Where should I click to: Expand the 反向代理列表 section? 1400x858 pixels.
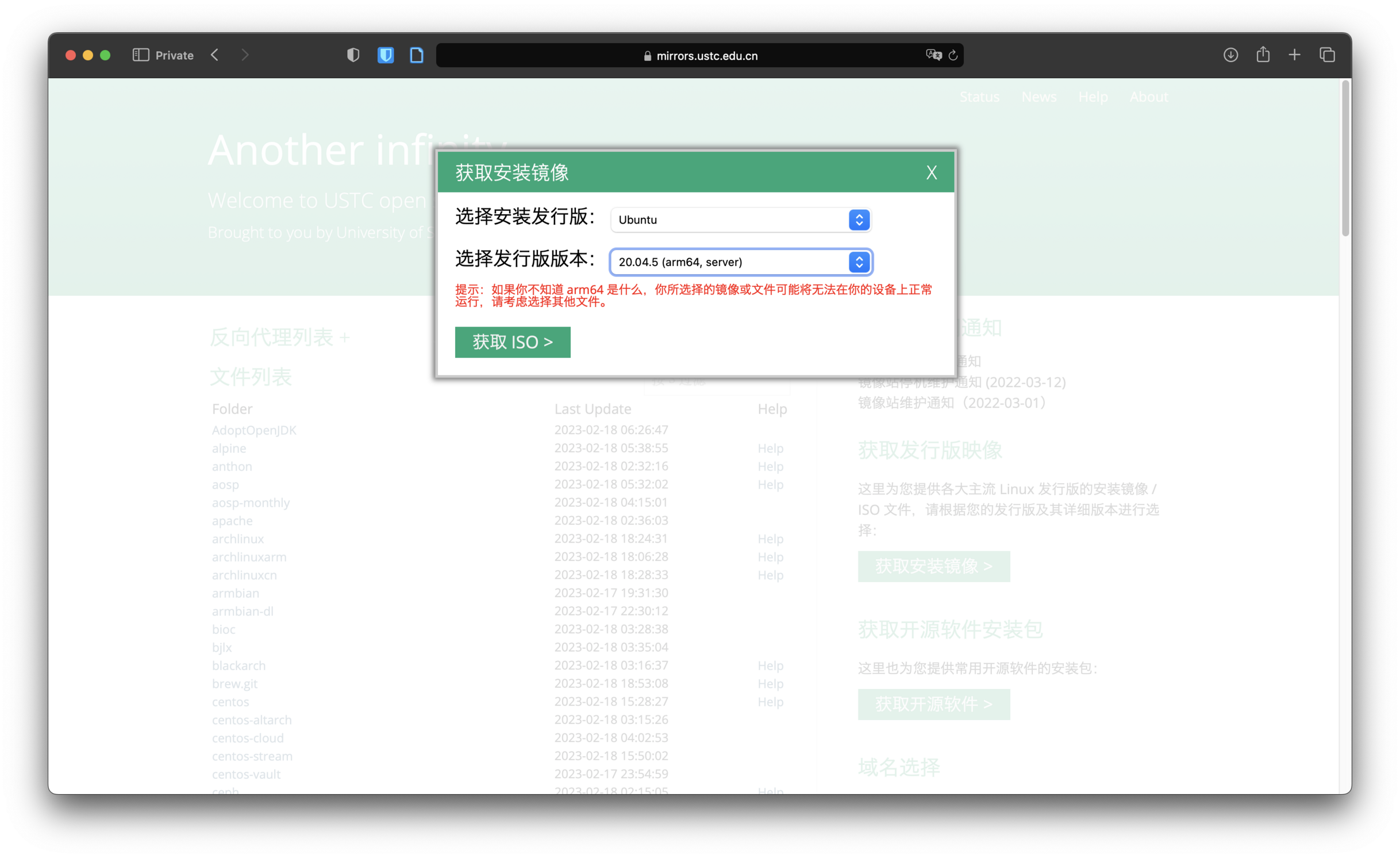coord(280,337)
